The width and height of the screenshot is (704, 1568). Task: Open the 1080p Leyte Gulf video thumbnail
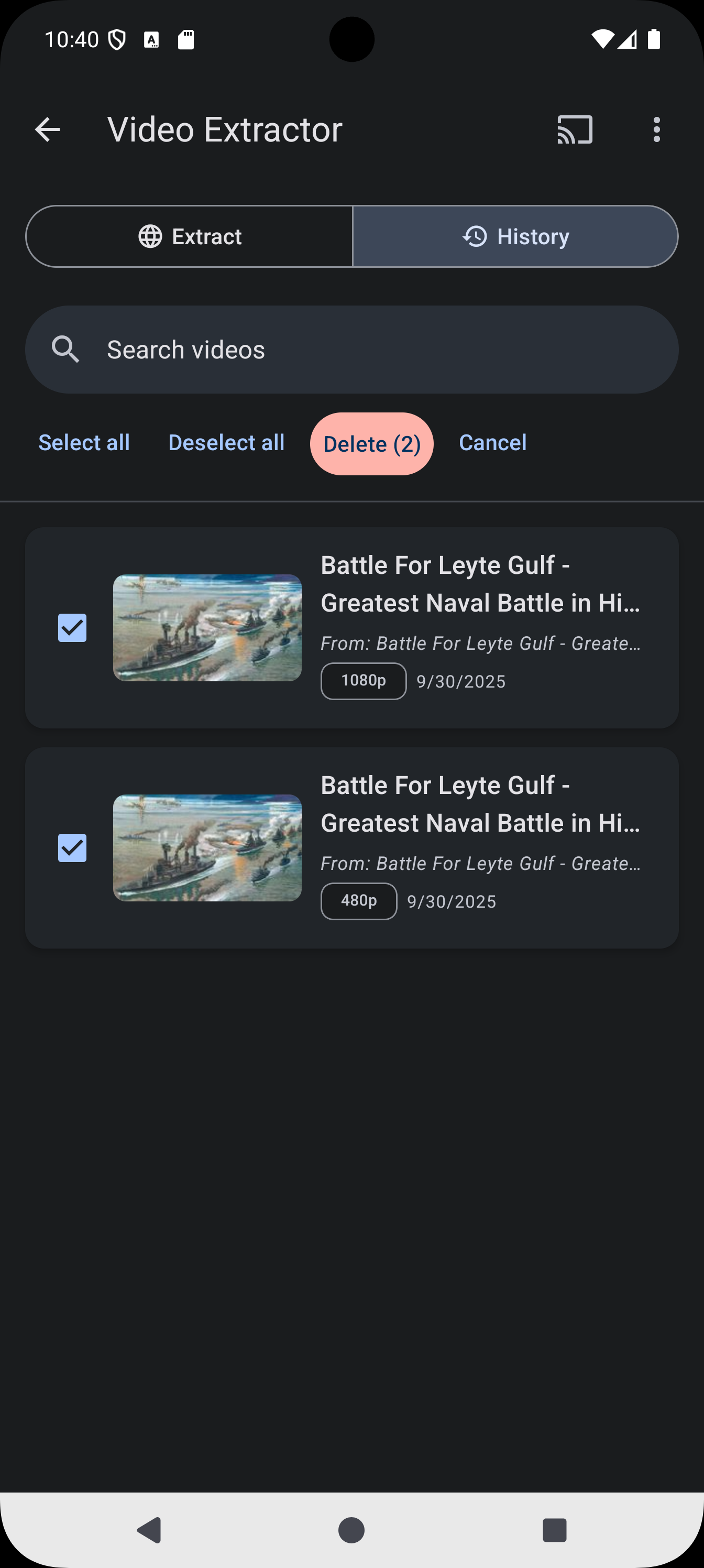tap(207, 627)
